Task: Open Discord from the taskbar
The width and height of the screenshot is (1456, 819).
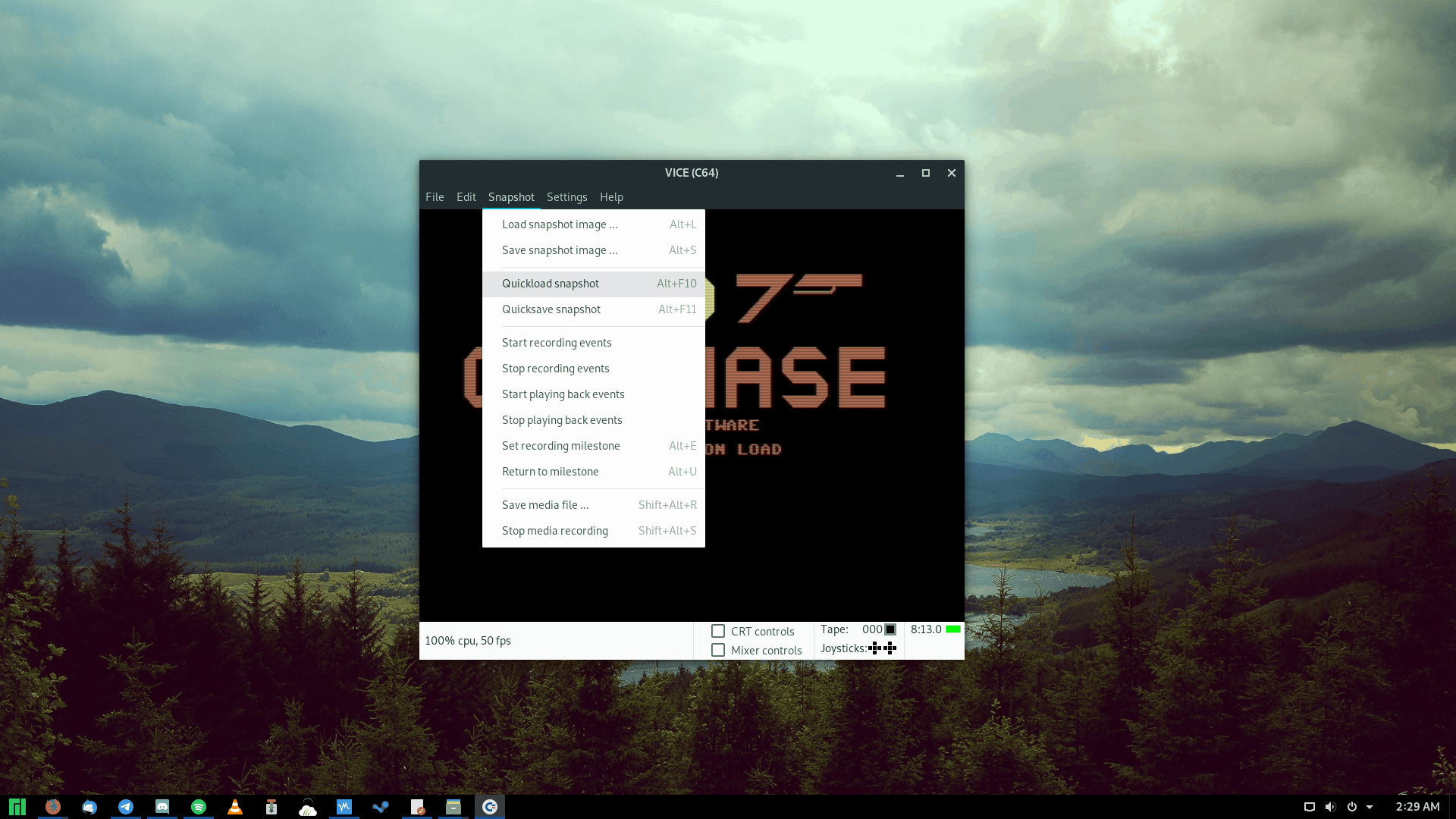Action: point(162,807)
